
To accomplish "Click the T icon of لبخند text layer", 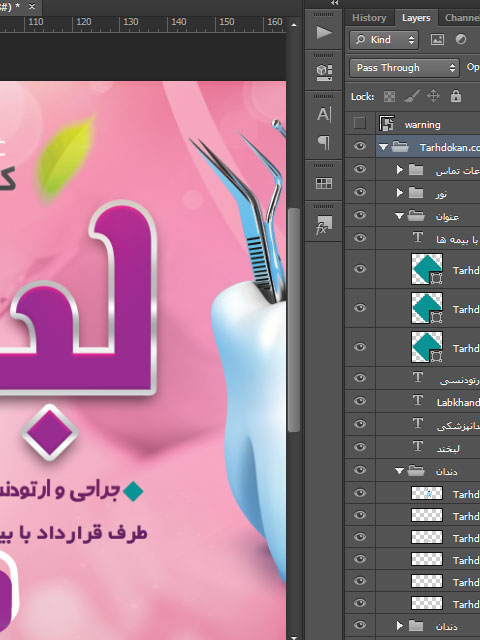I will 418,446.
